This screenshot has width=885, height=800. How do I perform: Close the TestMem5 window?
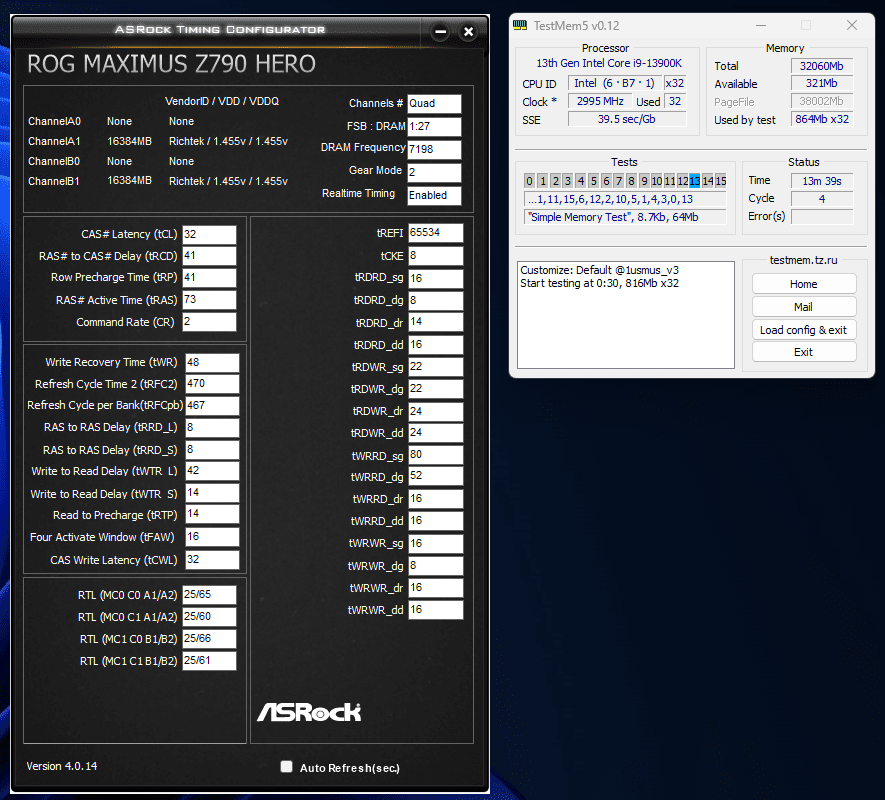pos(852,25)
